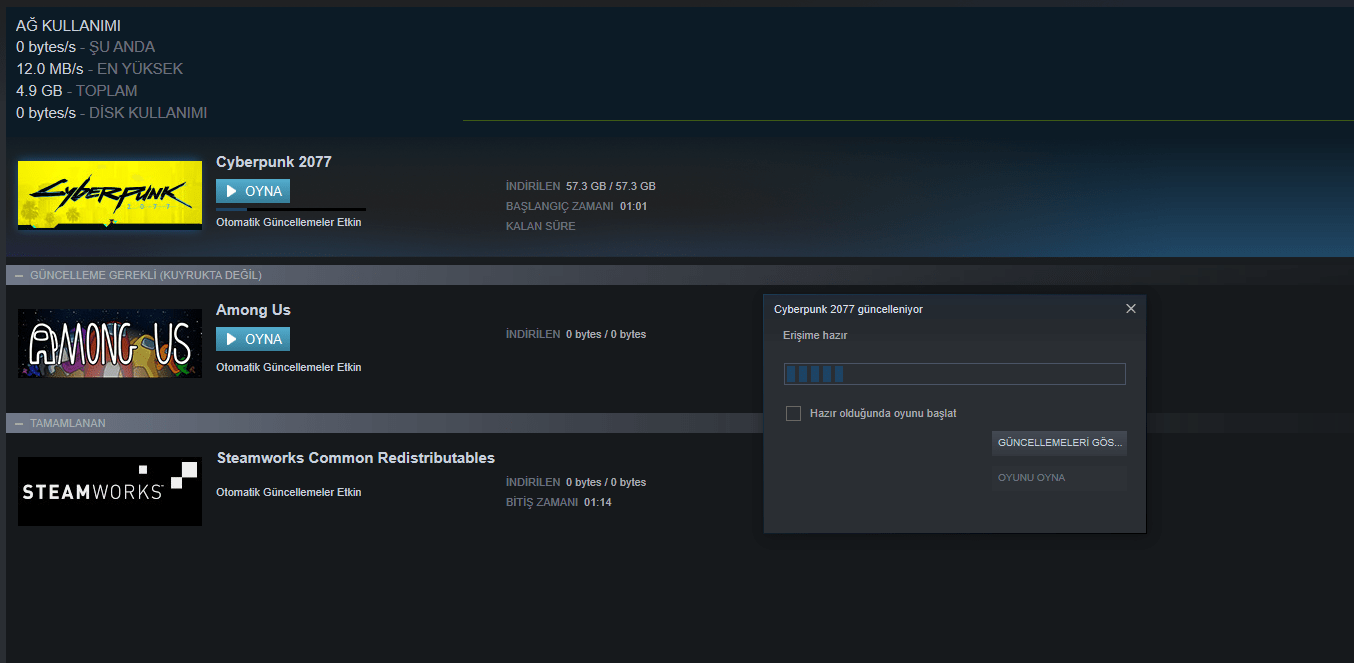Click OYNA play button for Among Us
Viewport: 1354px width, 663px height.
coord(253,339)
